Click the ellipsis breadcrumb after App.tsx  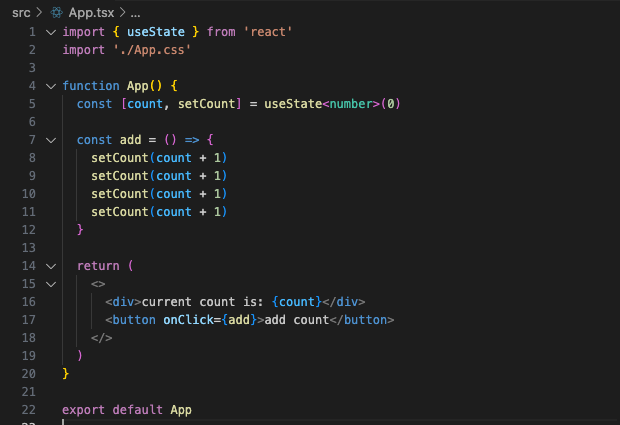135,12
